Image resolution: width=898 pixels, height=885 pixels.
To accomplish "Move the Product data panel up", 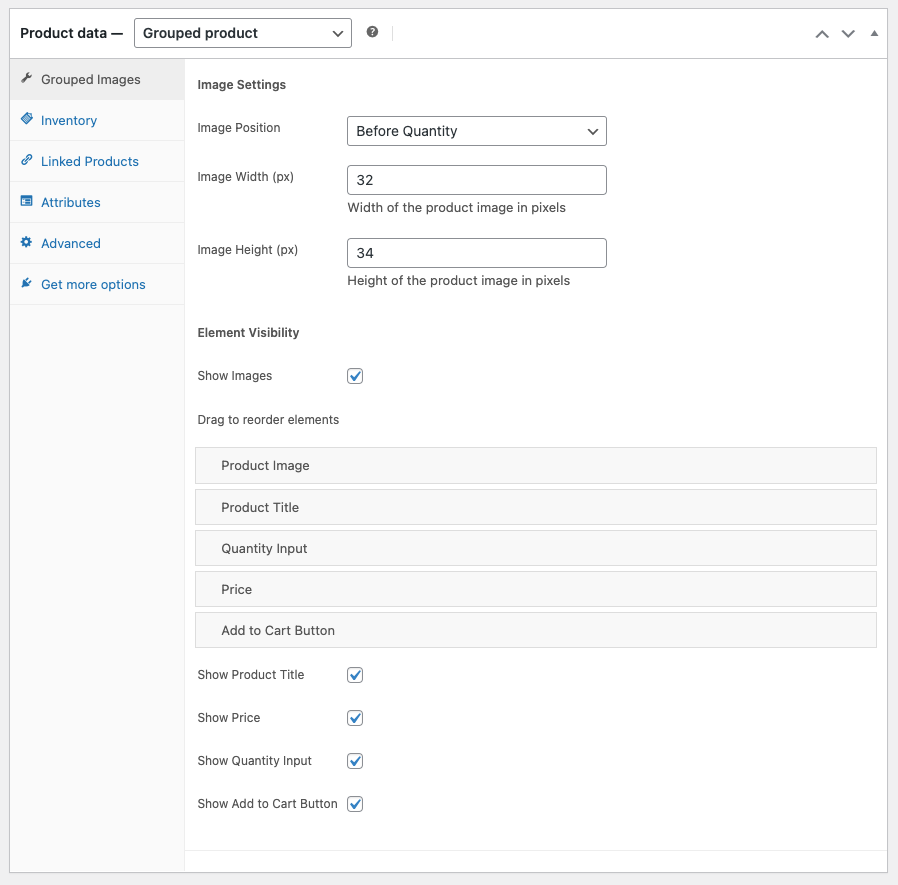I will 822,33.
